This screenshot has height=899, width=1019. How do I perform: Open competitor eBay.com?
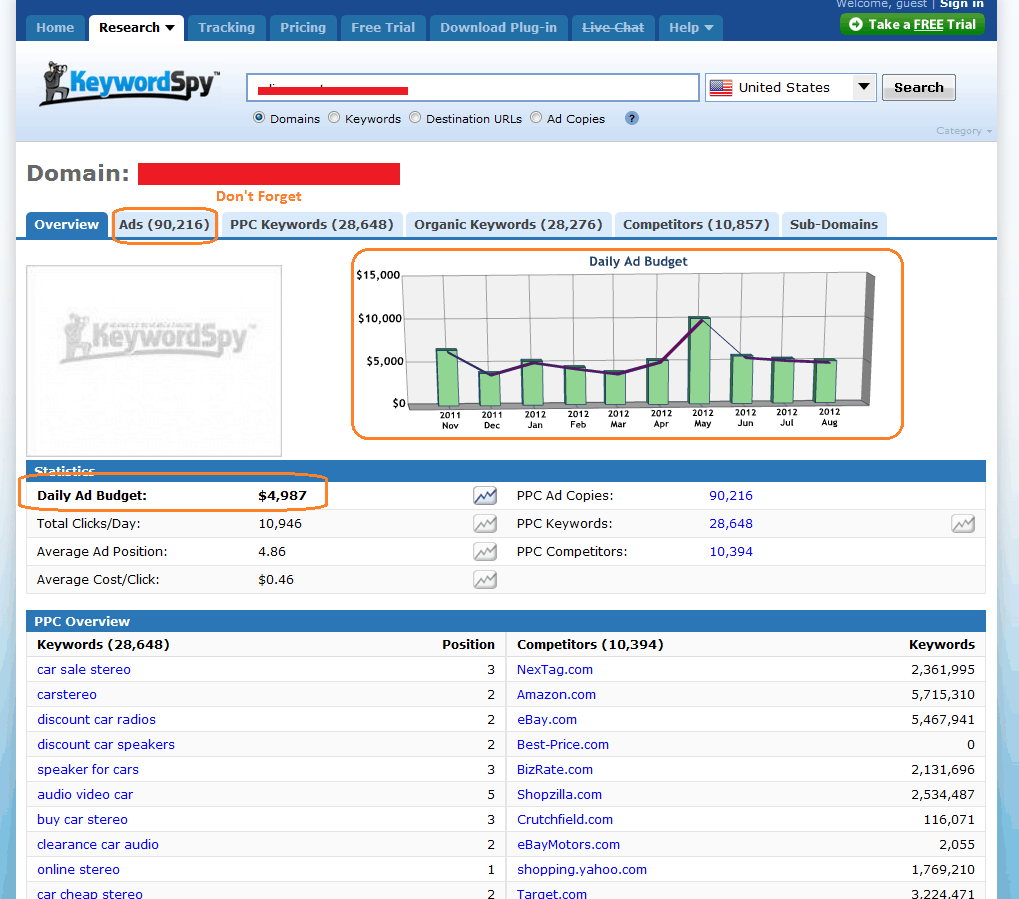coord(547,720)
